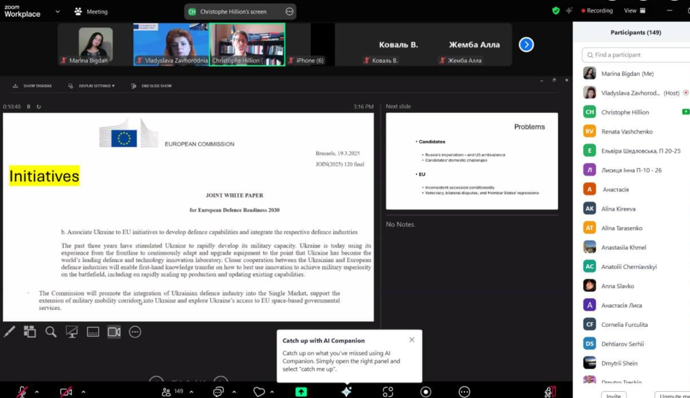This screenshot has width=690, height=398.
Task: Click the next slide Problems thumbnail
Action: 472,161
